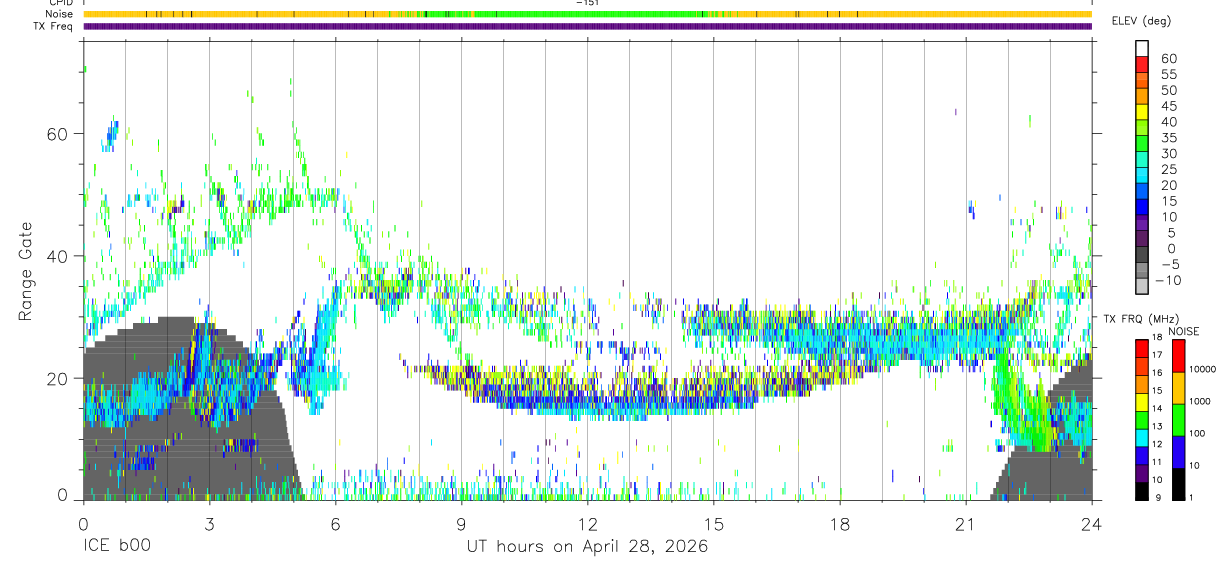Click the black TX FRQ segment between 9 and 10
This screenshot has height=567, width=1228.
click(x=1142, y=489)
